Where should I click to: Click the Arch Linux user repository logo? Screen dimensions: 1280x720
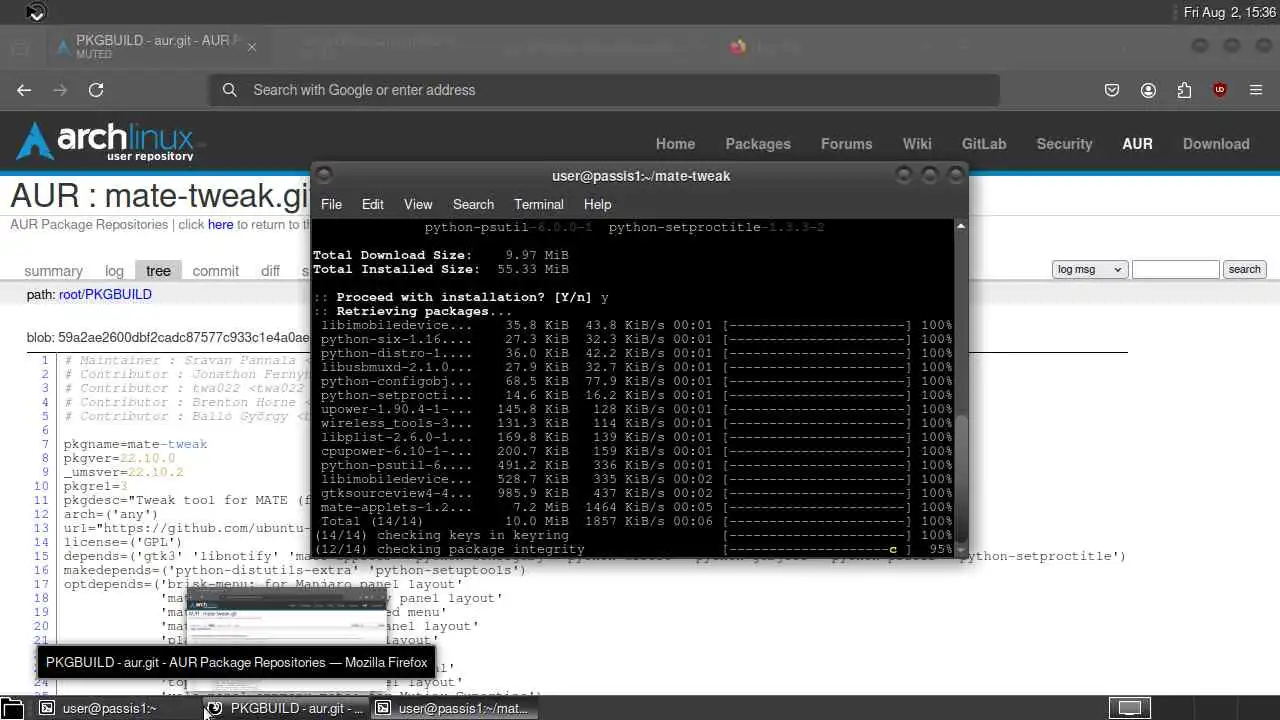pyautogui.click(x=105, y=142)
